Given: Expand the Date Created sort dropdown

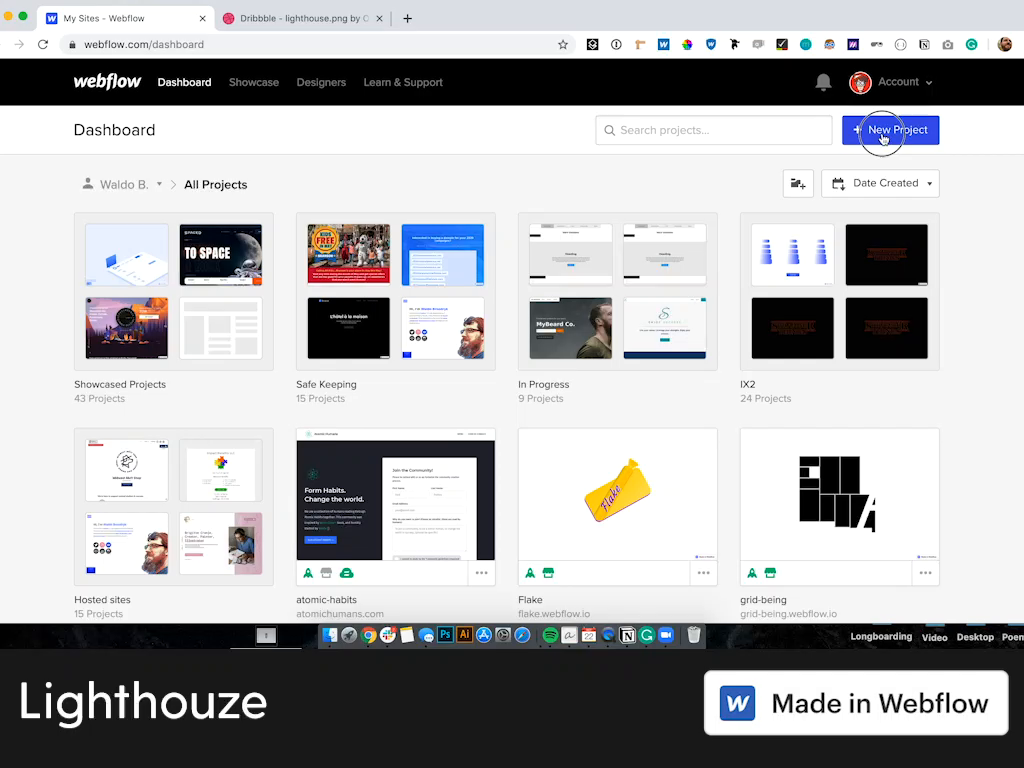Looking at the screenshot, I should pos(880,184).
